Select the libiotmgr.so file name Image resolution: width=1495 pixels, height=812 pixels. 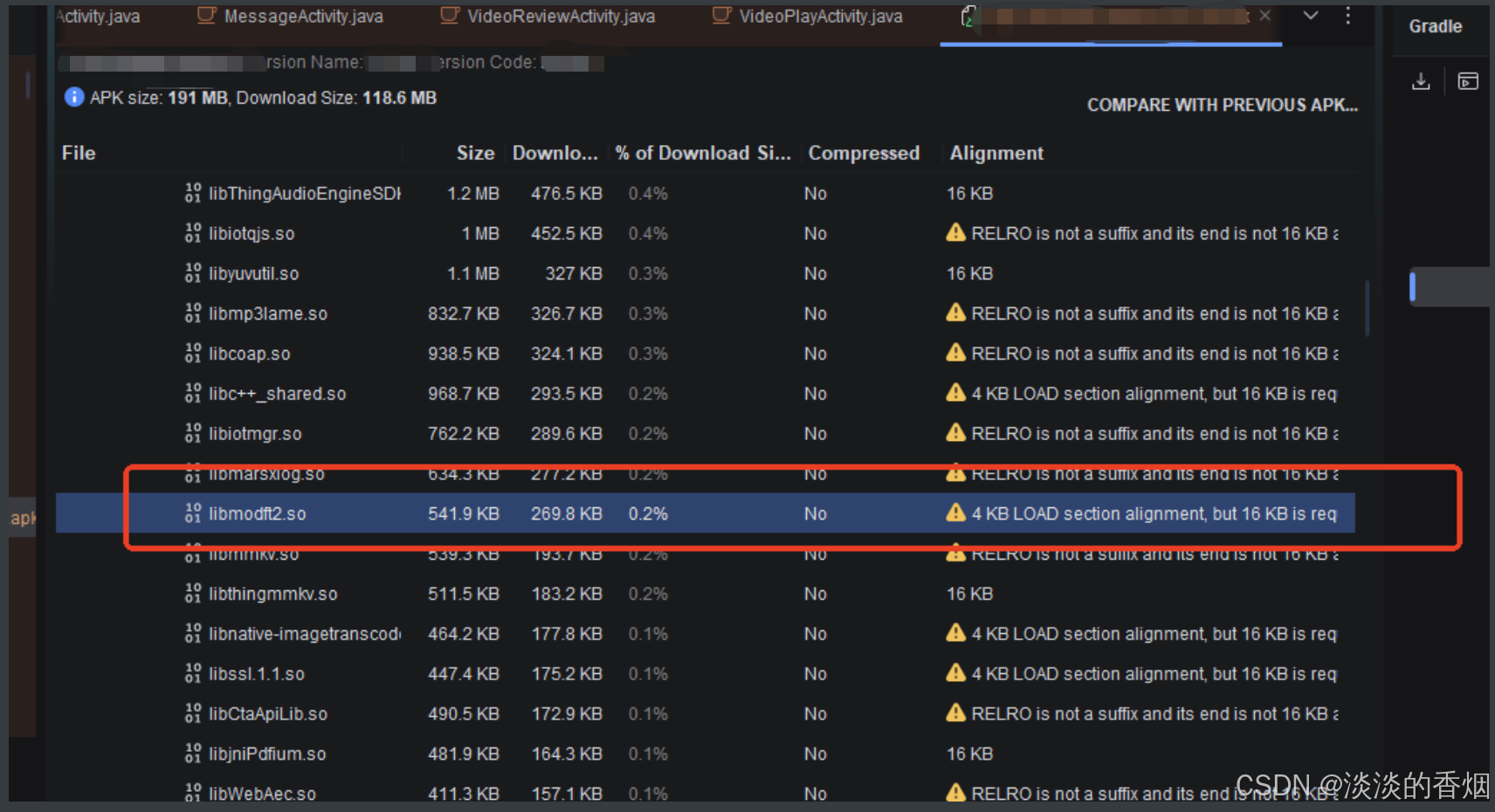pos(255,435)
